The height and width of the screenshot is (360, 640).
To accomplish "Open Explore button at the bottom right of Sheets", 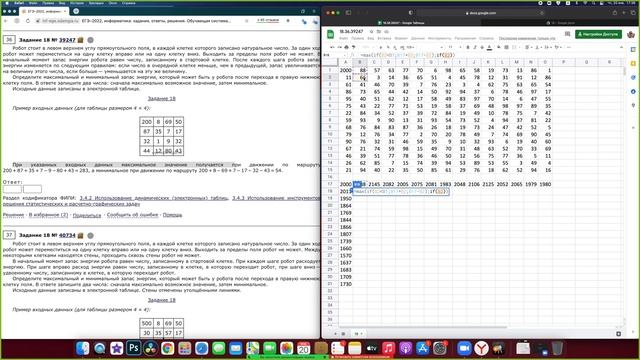I will point(618,333).
